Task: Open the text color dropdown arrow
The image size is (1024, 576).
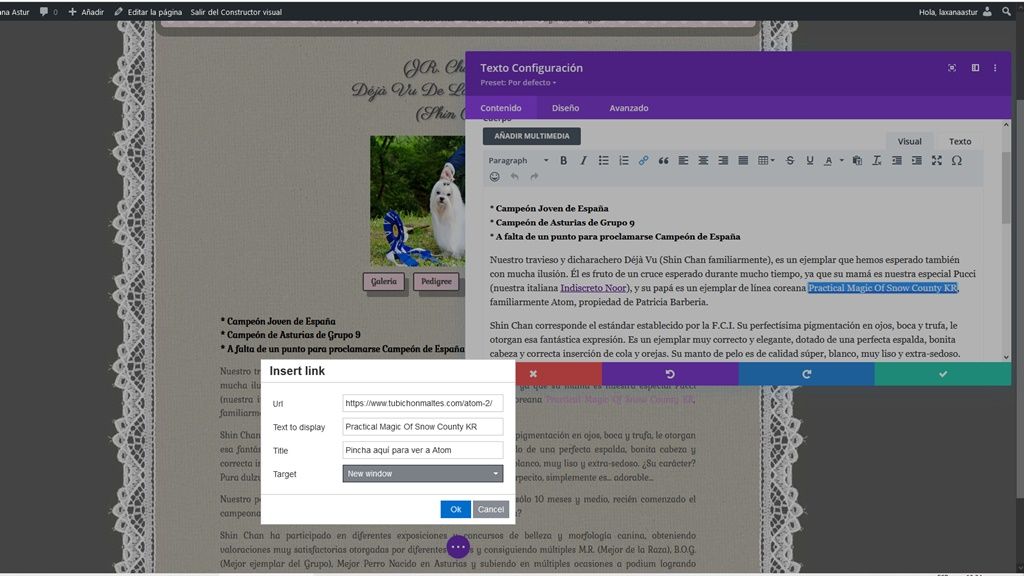Action: (841, 161)
